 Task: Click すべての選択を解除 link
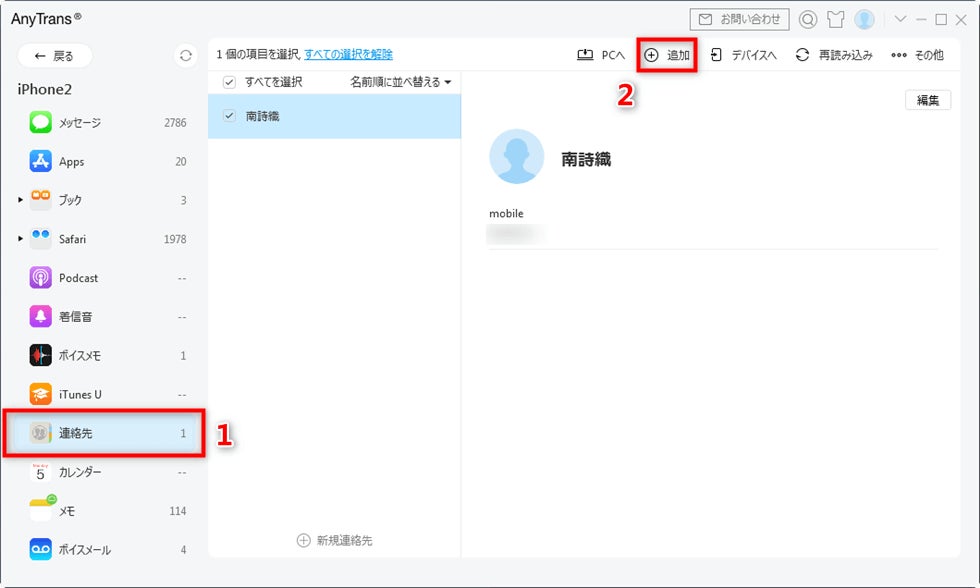(348, 54)
